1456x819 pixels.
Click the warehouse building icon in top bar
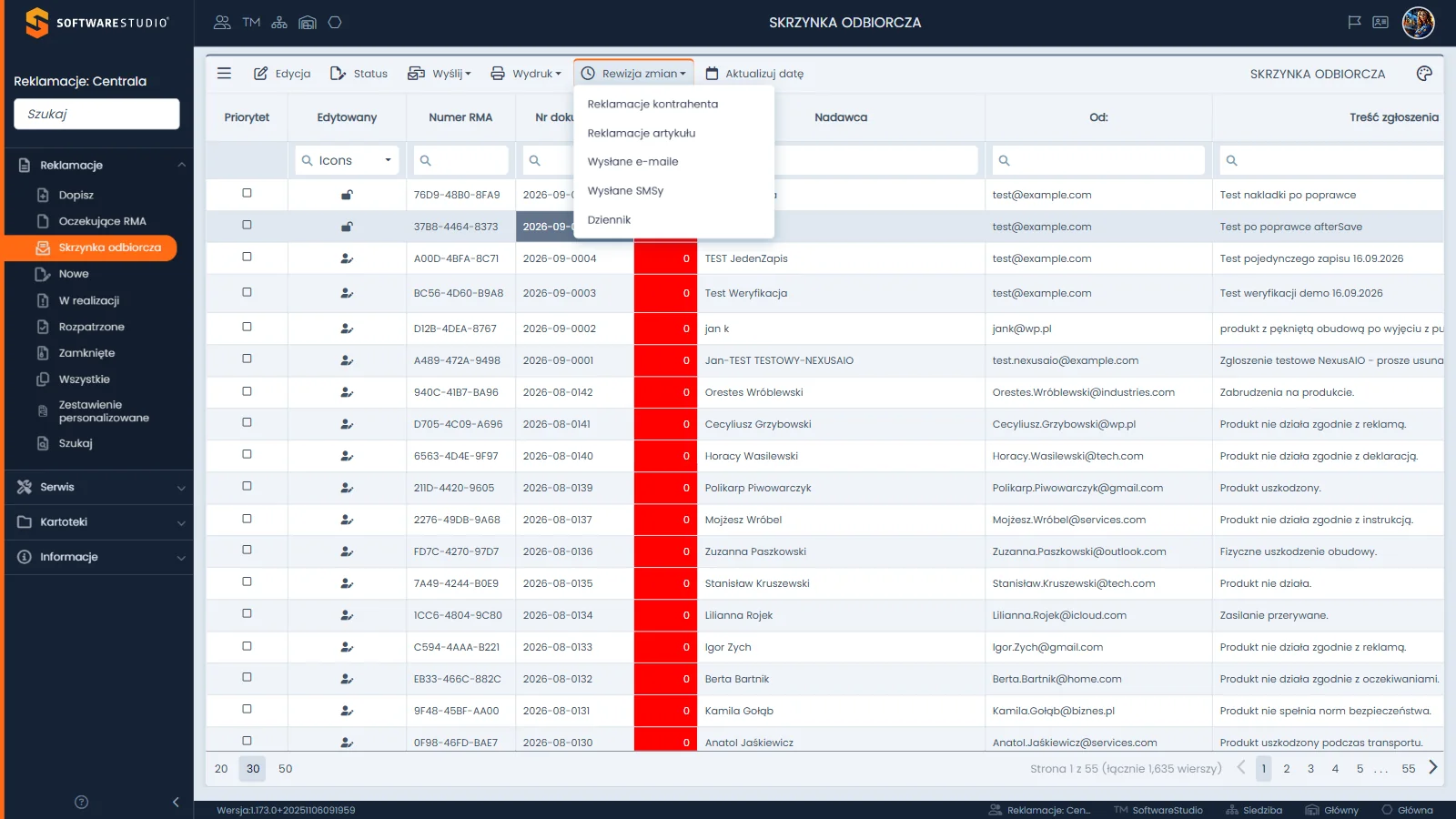point(308,22)
